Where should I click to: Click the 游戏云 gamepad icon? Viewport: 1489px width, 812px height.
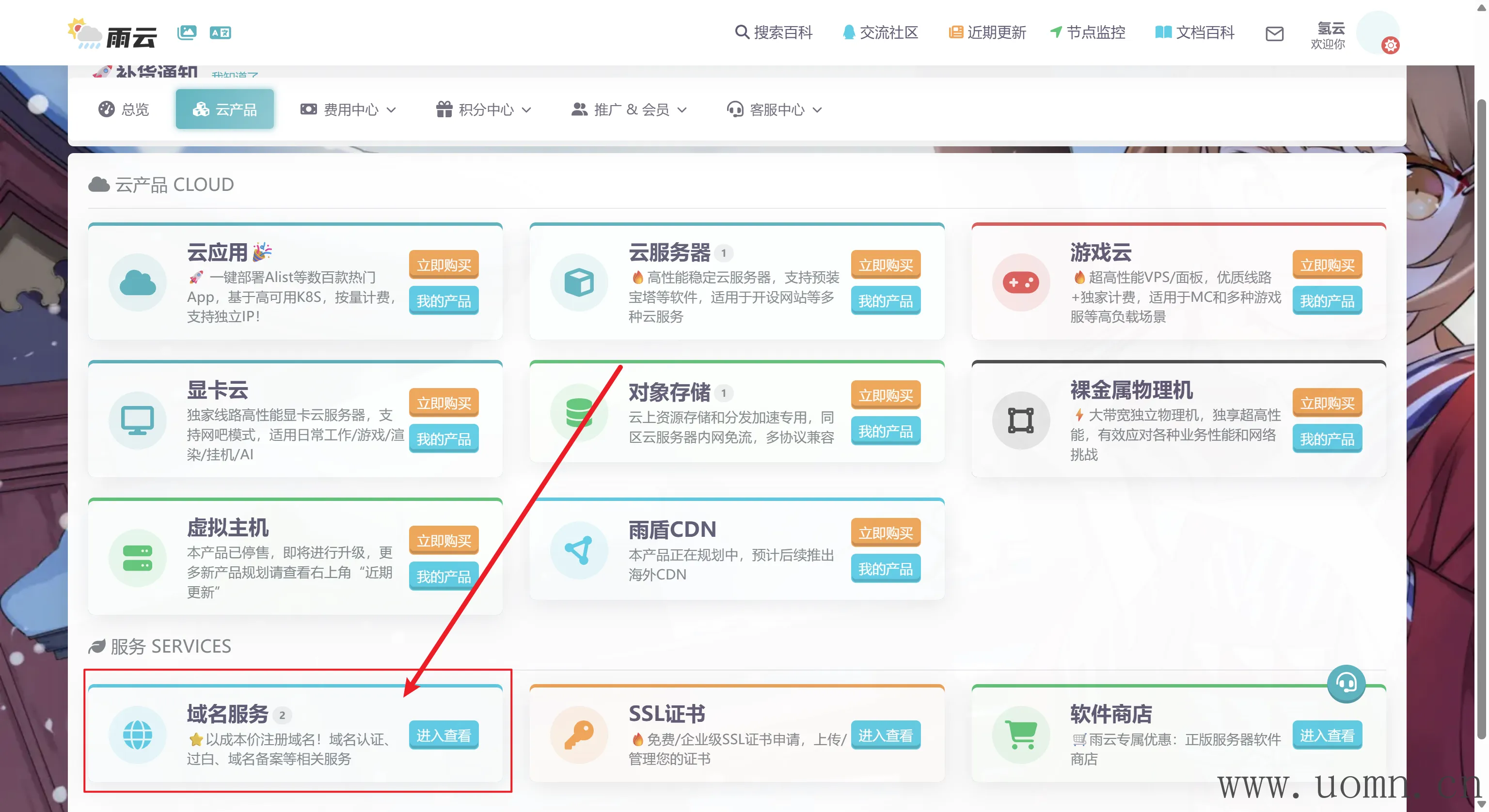1020,282
